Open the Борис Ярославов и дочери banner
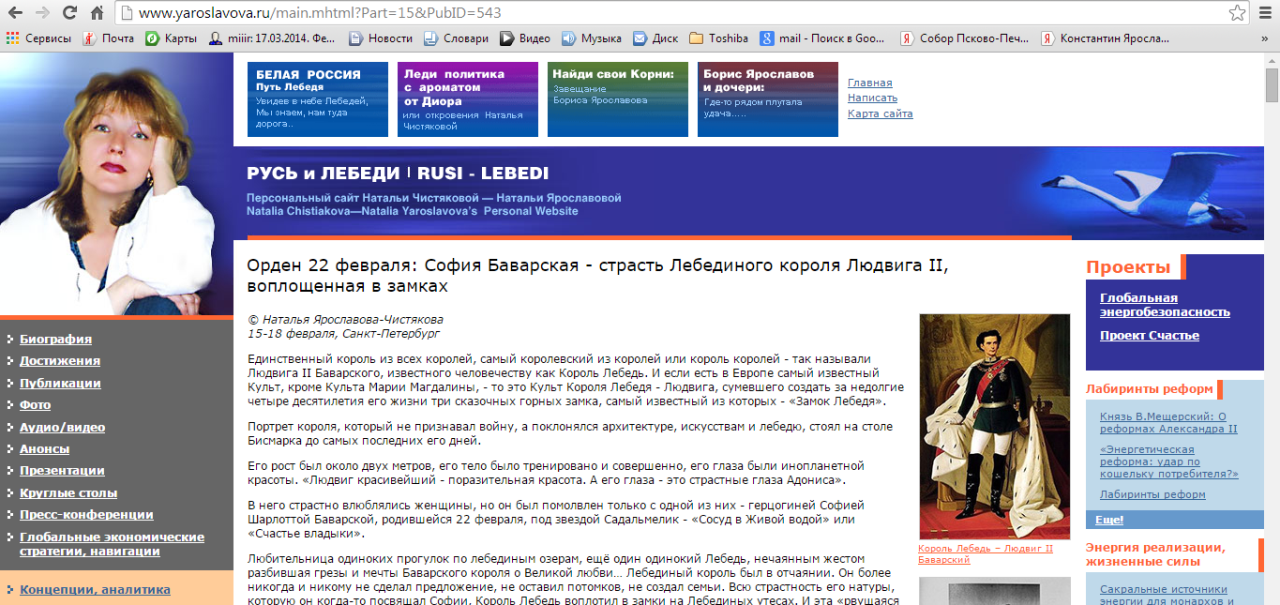1280x605 pixels. 768,99
